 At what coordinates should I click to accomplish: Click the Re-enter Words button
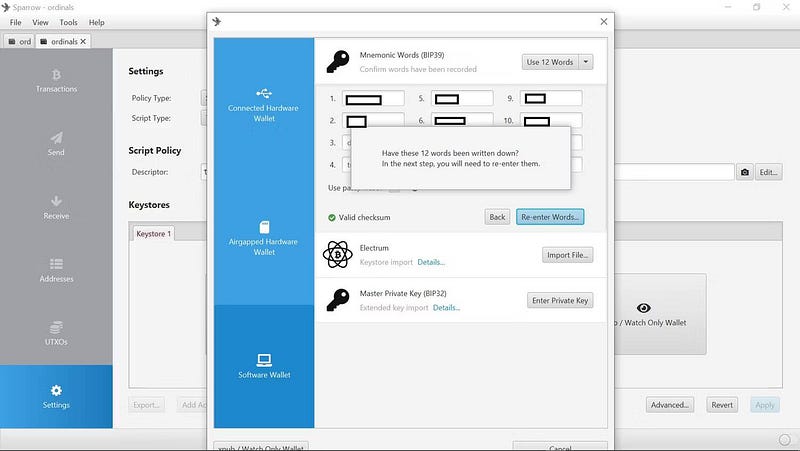[549, 217]
